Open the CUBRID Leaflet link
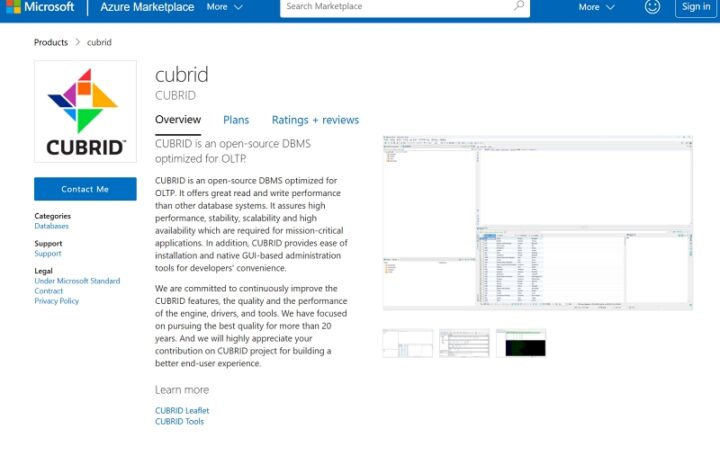The image size is (720, 465). coord(182,410)
